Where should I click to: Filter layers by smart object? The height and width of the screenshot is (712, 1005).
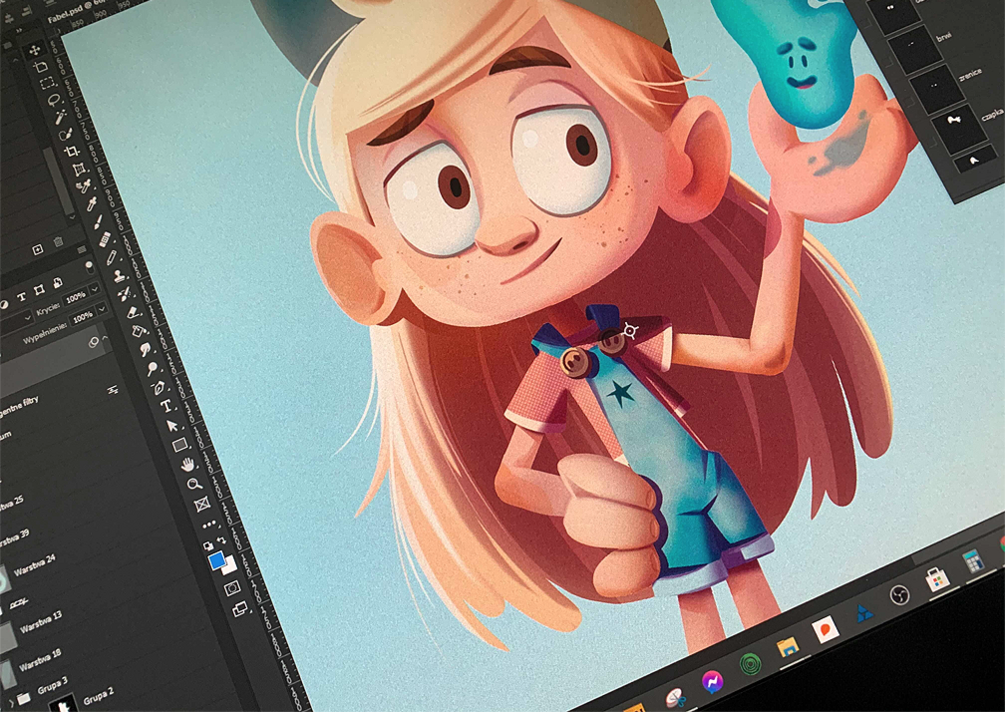[57, 283]
